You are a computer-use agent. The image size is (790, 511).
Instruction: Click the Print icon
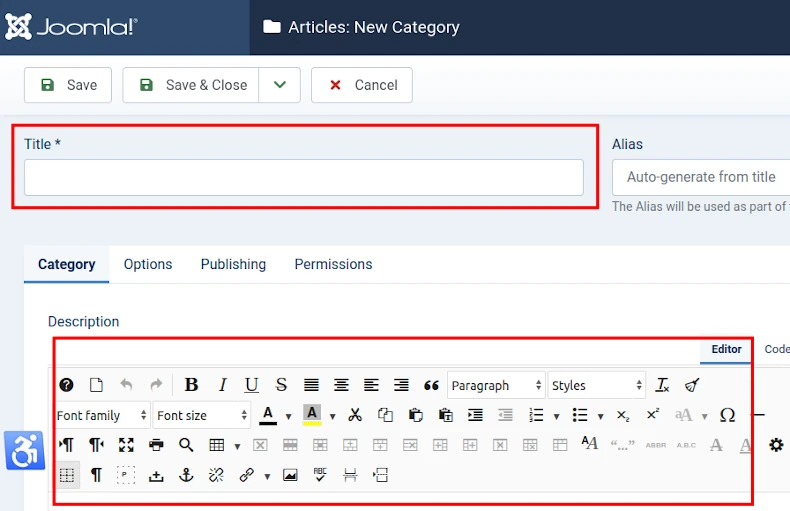[x=156, y=445]
